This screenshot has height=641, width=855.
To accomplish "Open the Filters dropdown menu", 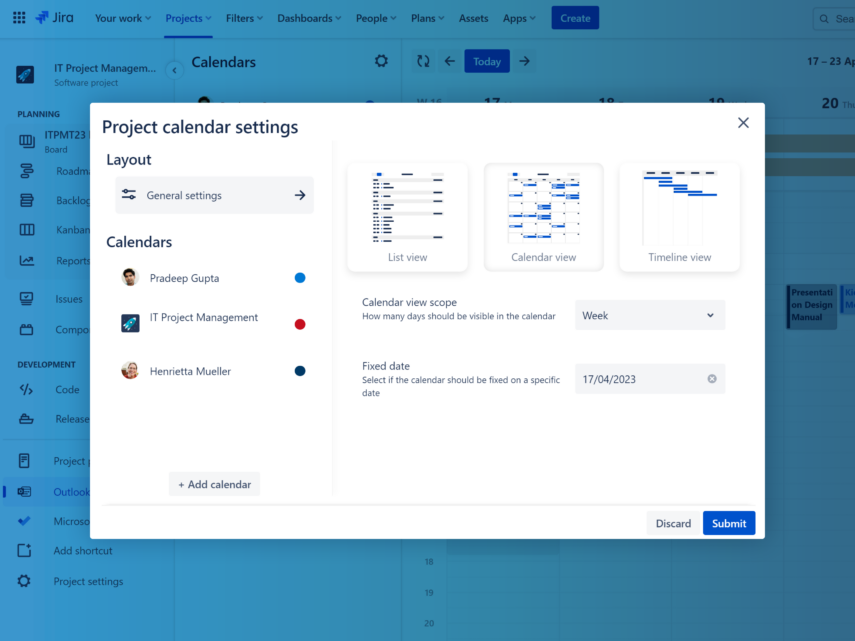I will (244, 18).
